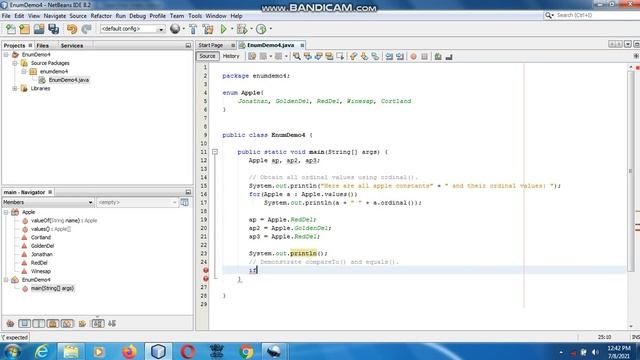The width and height of the screenshot is (640, 360).
Task: Open Firefox from the taskbar
Action: click(129, 351)
